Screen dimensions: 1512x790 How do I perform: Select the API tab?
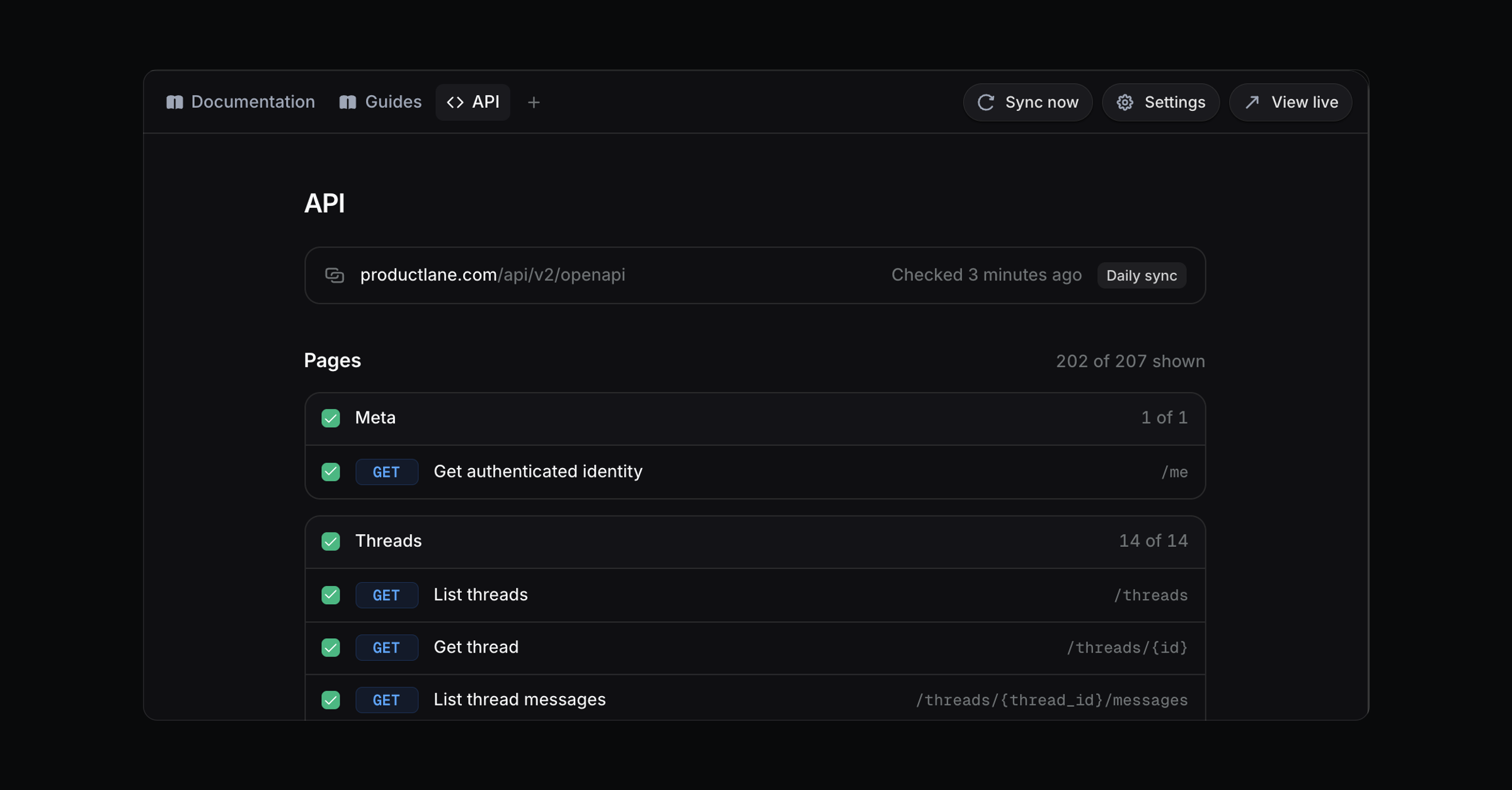(x=472, y=102)
